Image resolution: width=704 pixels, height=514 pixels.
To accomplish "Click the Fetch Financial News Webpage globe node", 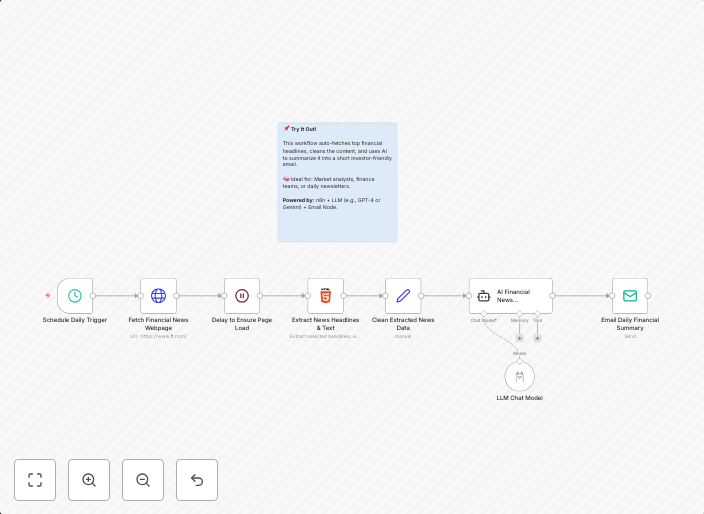I will (x=158, y=296).
